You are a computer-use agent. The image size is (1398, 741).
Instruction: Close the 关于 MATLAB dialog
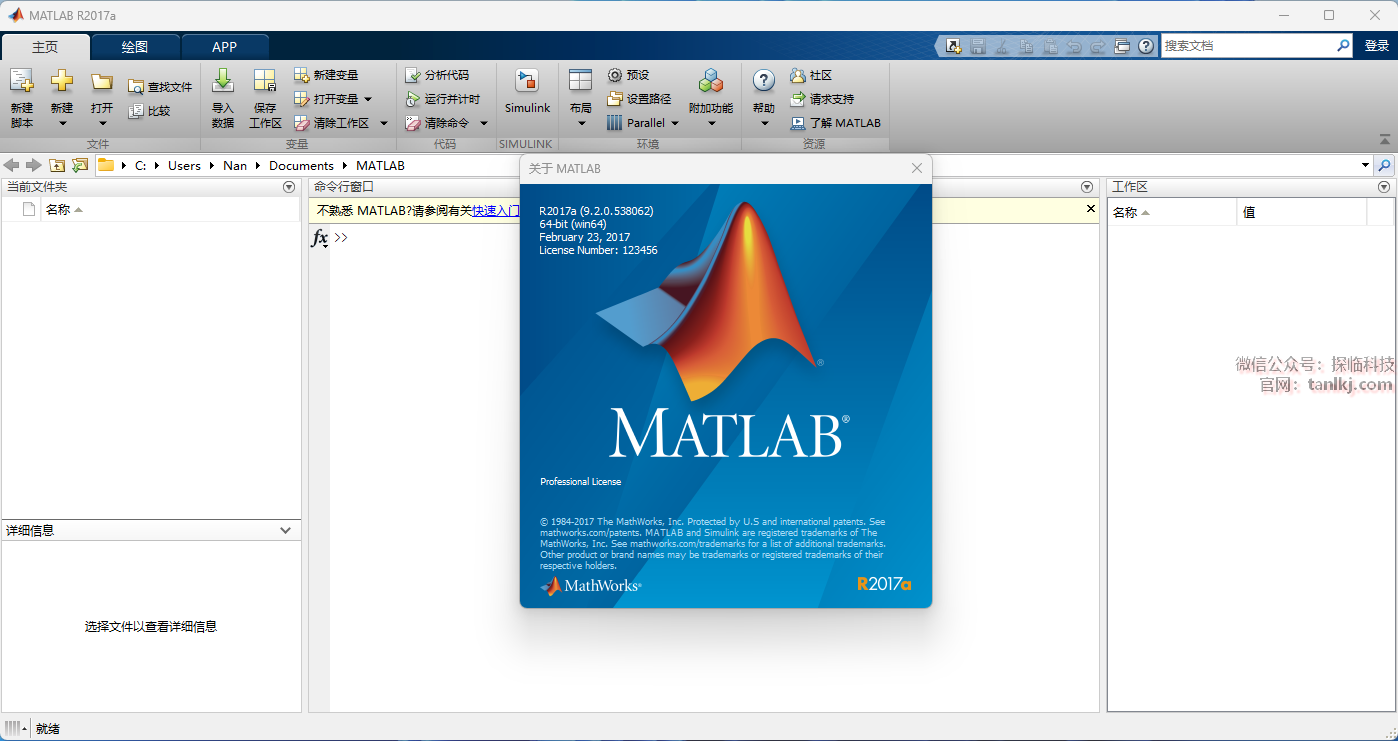[917, 168]
